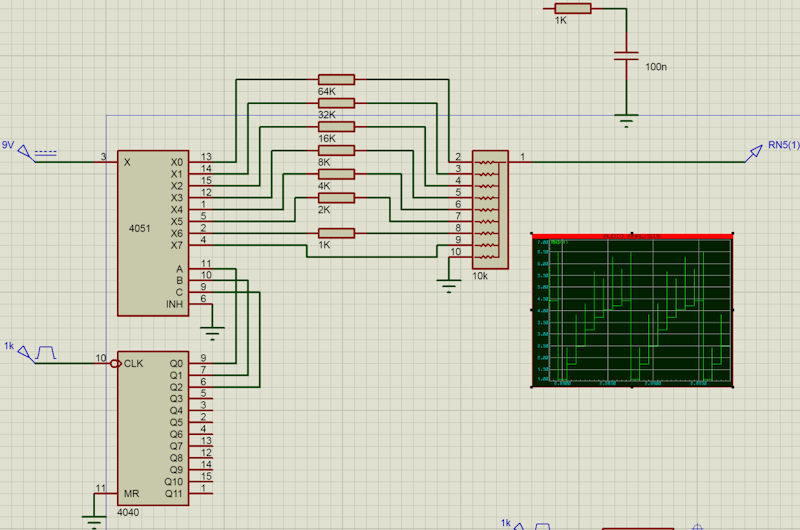Click the 4040 part label
Viewport: 800px width, 530px height.
click(128, 512)
